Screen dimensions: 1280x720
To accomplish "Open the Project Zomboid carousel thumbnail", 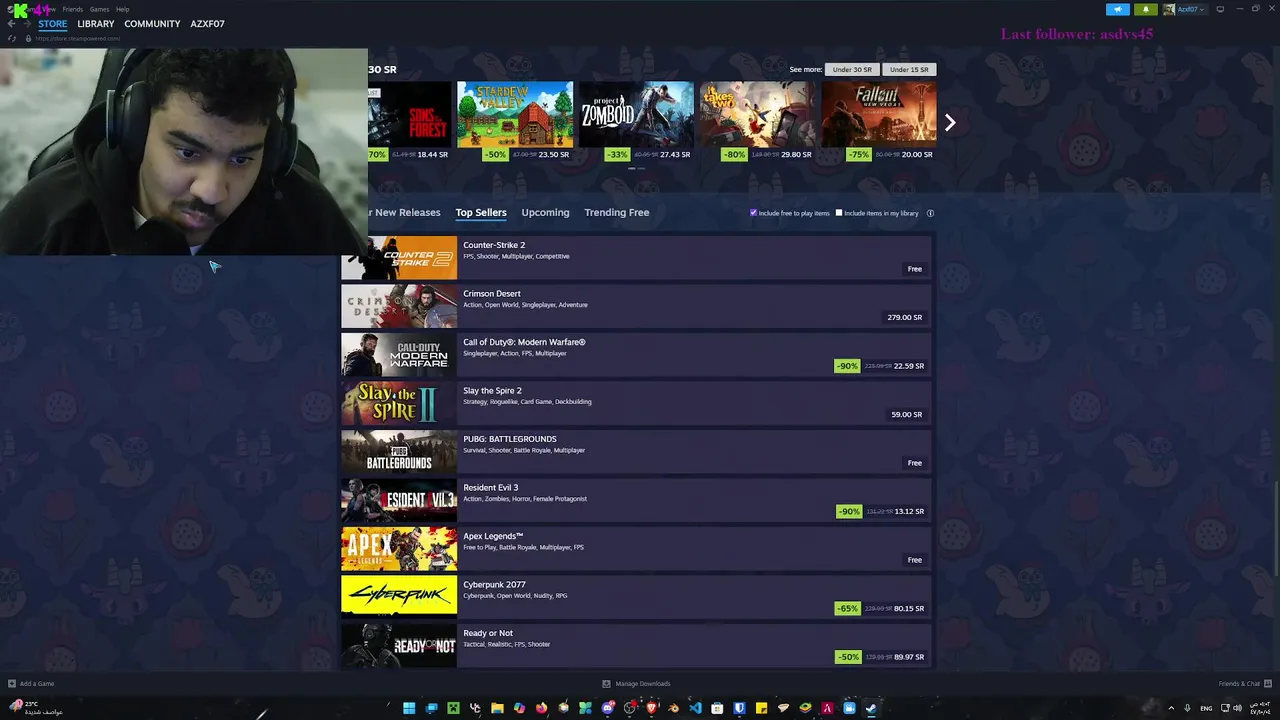I will (x=636, y=114).
